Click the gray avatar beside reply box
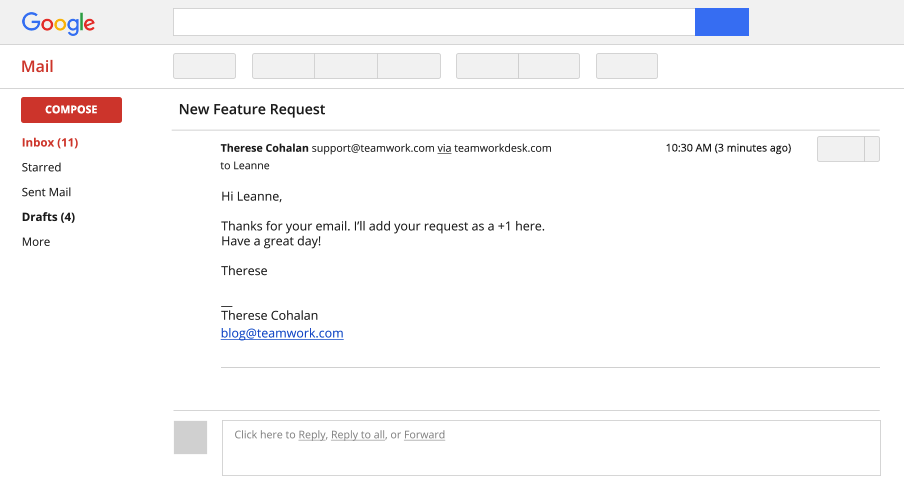Image resolution: width=904 pixels, height=500 pixels. point(190,438)
